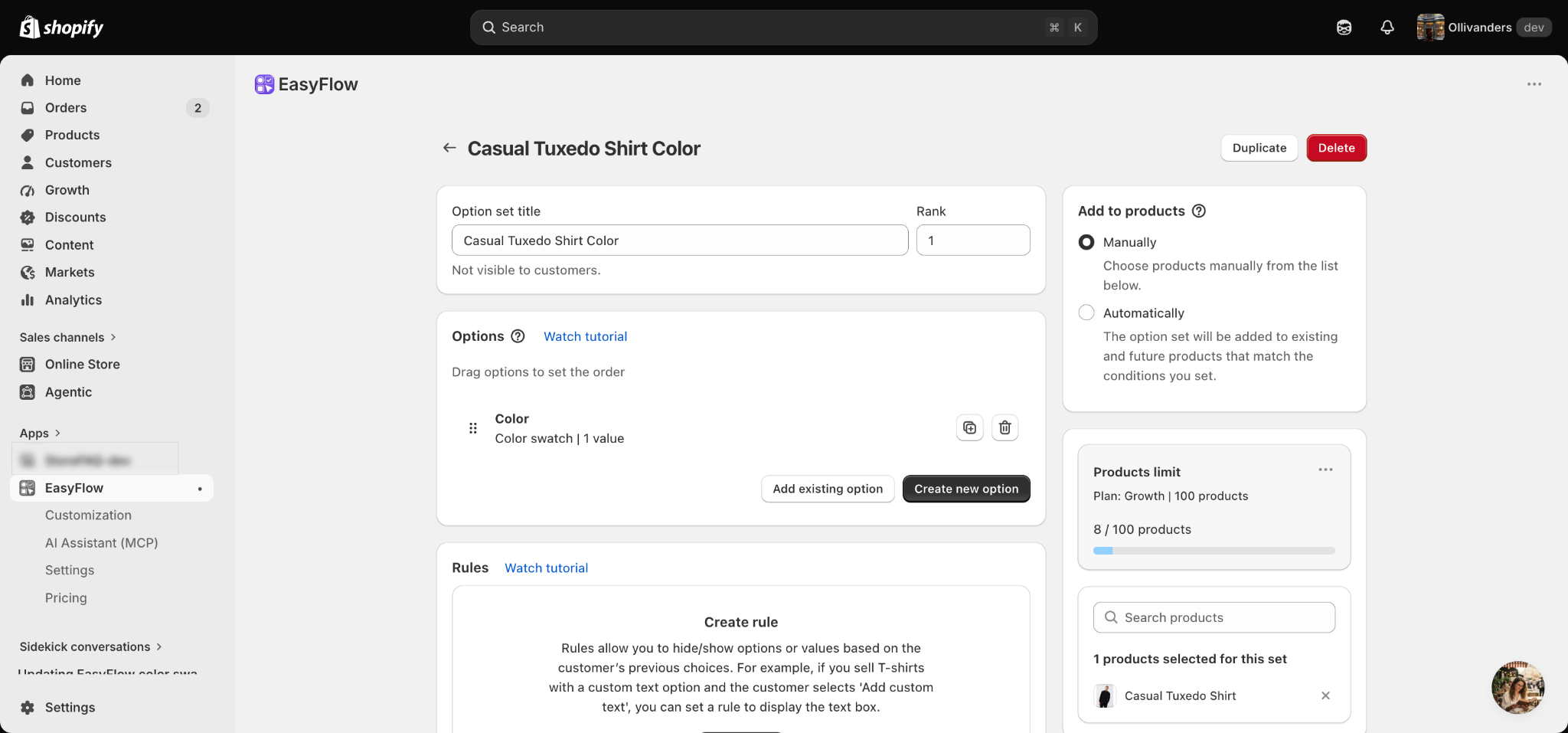Click the Orders count badge
Viewport: 1568px width, 733px height.
point(198,108)
